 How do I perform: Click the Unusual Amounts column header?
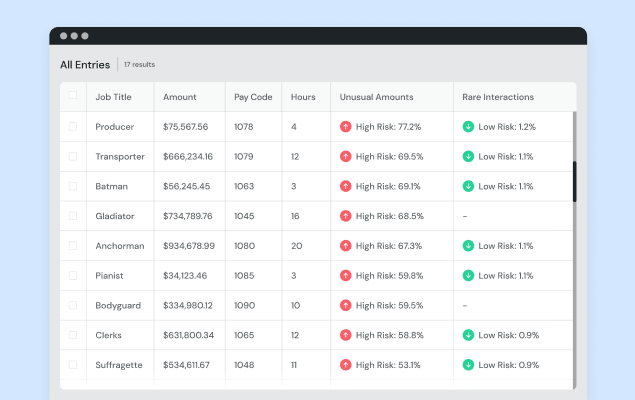click(x=376, y=97)
